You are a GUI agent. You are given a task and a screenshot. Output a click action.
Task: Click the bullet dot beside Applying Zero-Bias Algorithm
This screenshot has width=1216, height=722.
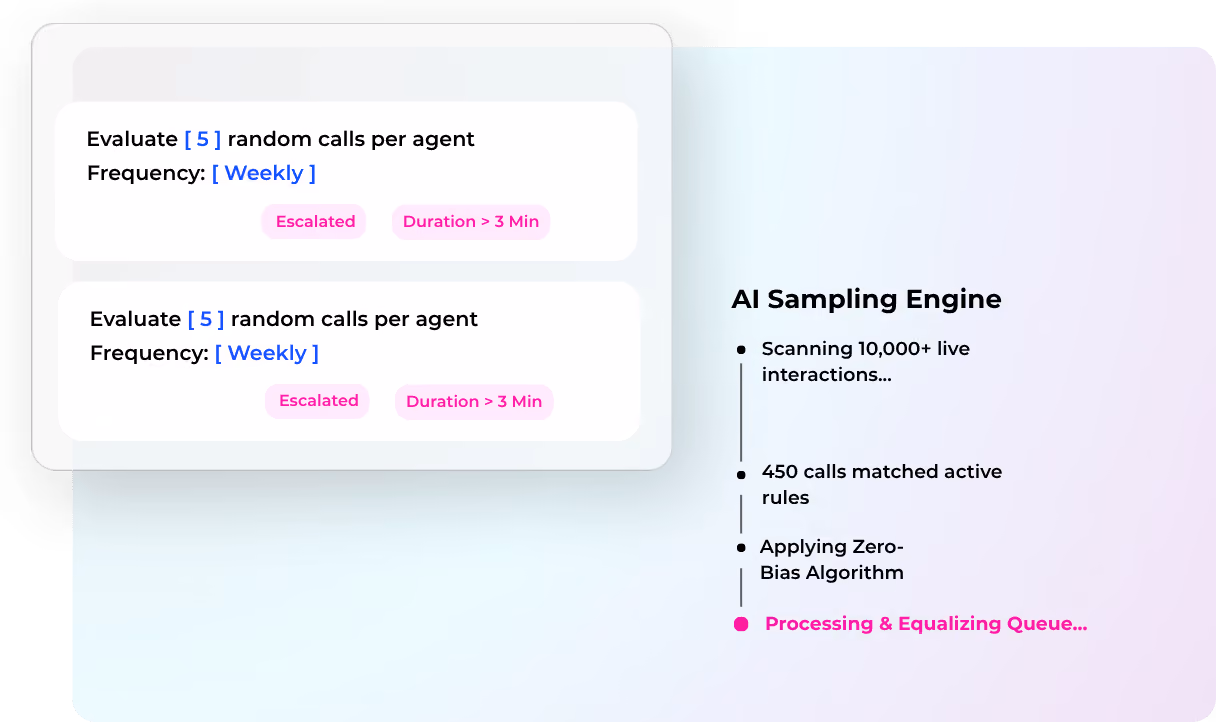tap(741, 548)
